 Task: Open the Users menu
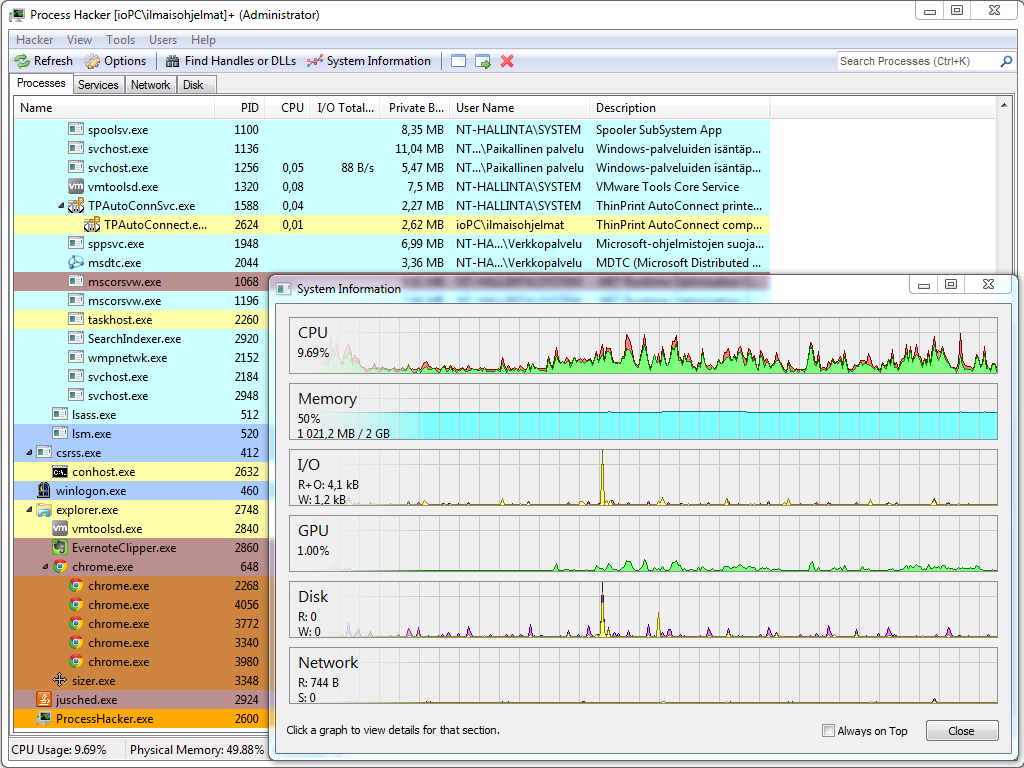(163, 40)
